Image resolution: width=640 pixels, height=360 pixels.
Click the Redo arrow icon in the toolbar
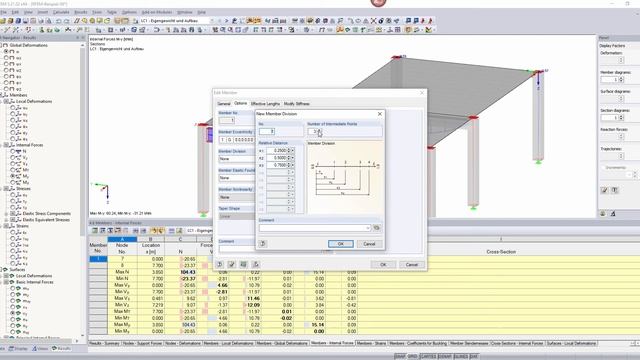point(66,21)
